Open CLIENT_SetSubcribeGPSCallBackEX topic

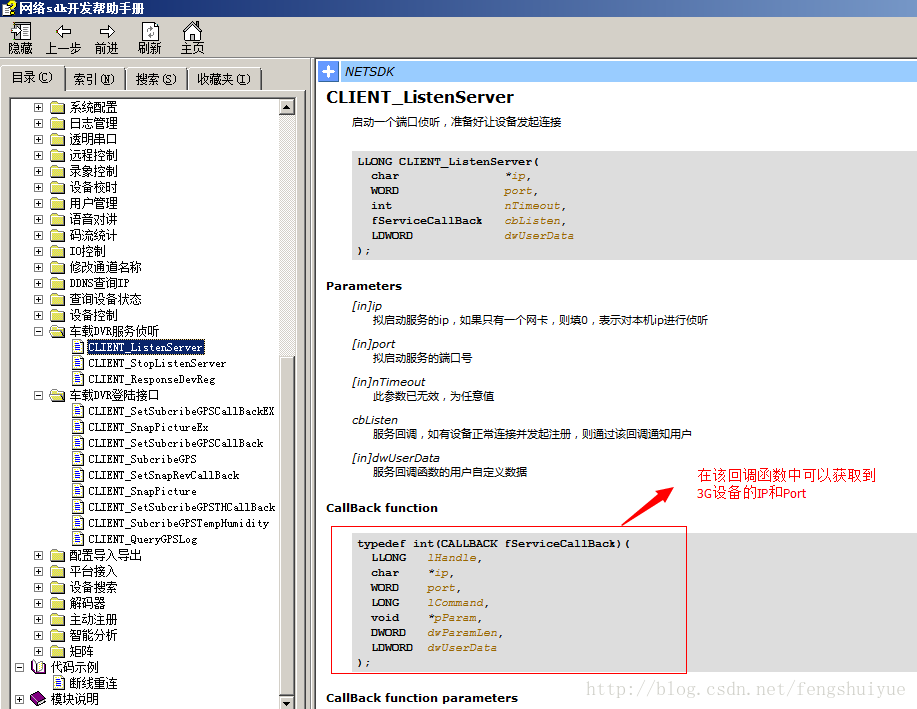(181, 411)
